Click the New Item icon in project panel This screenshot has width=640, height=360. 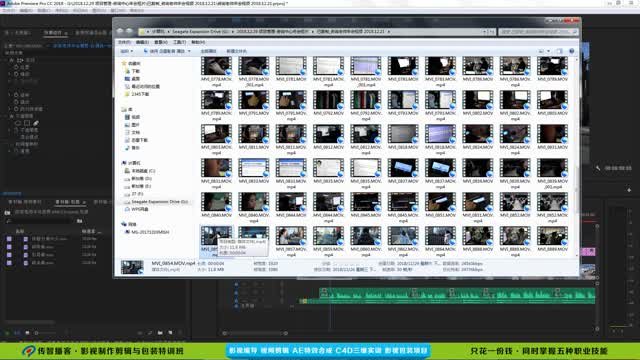pyautogui.click(x=170, y=333)
